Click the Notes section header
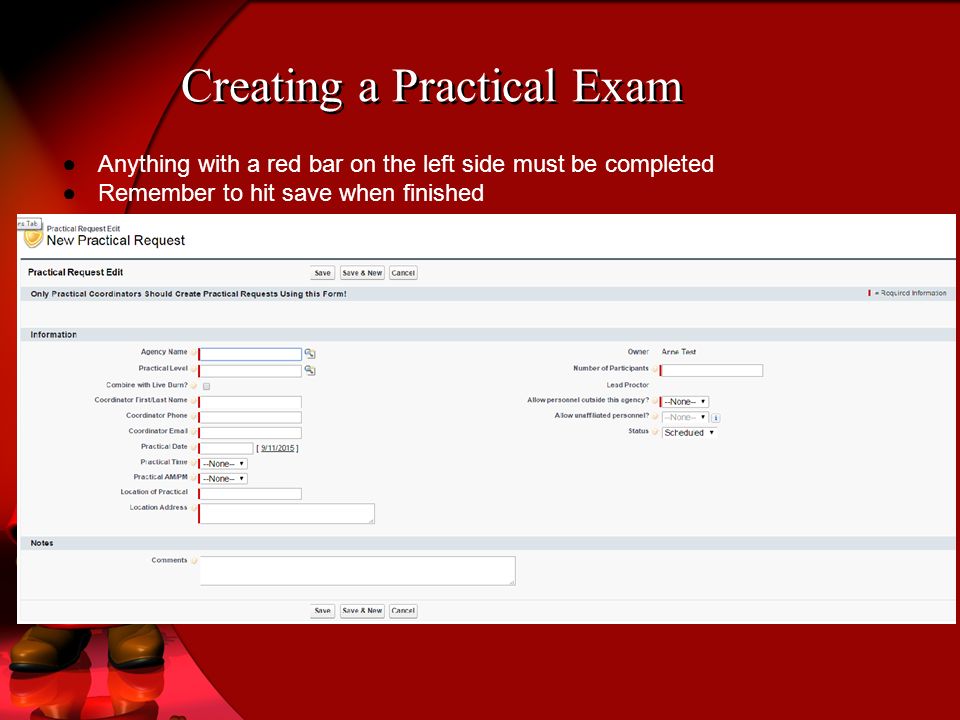Image resolution: width=960 pixels, height=720 pixels. (x=487, y=543)
